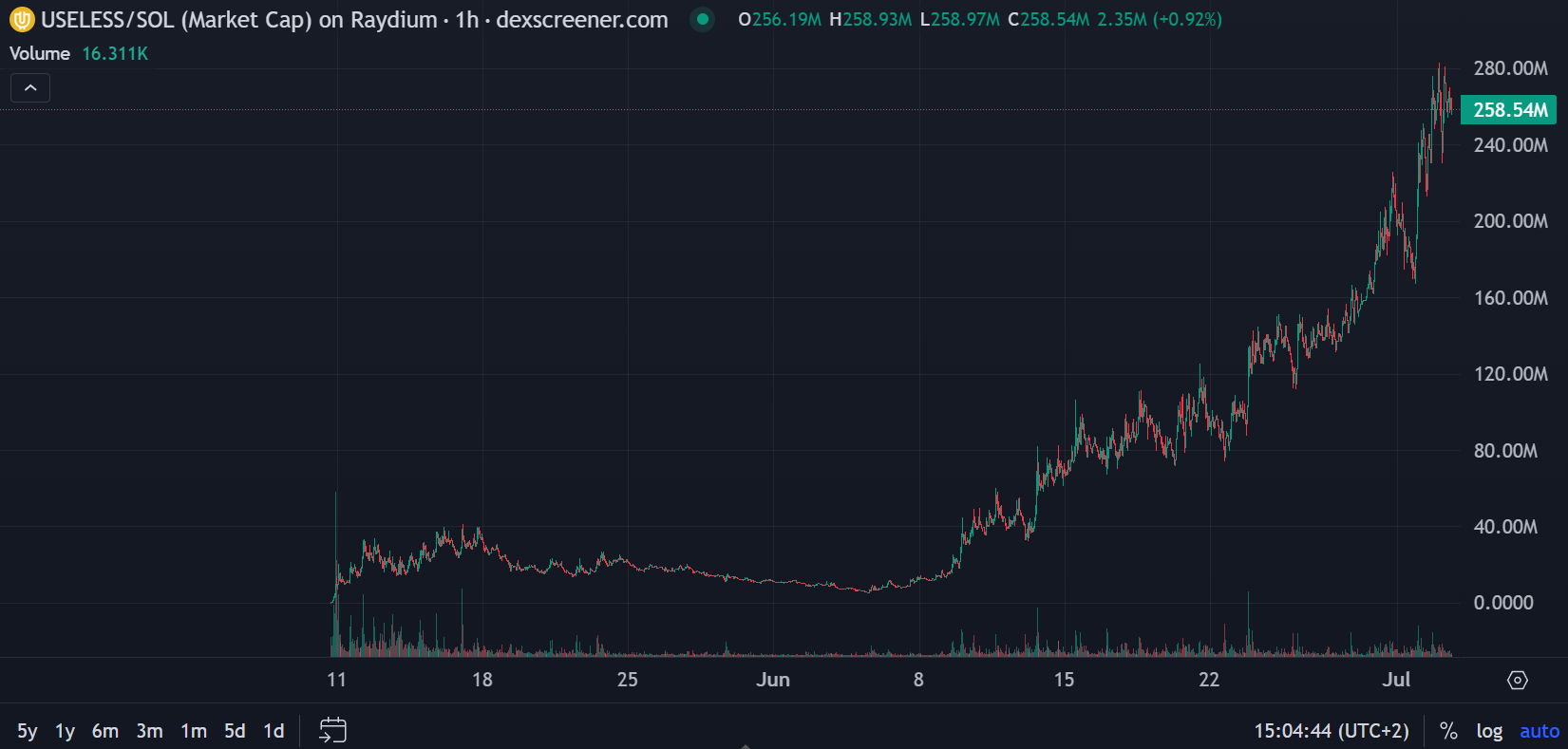Click the Volume indicator label
1568x749 pixels.
tap(40, 53)
